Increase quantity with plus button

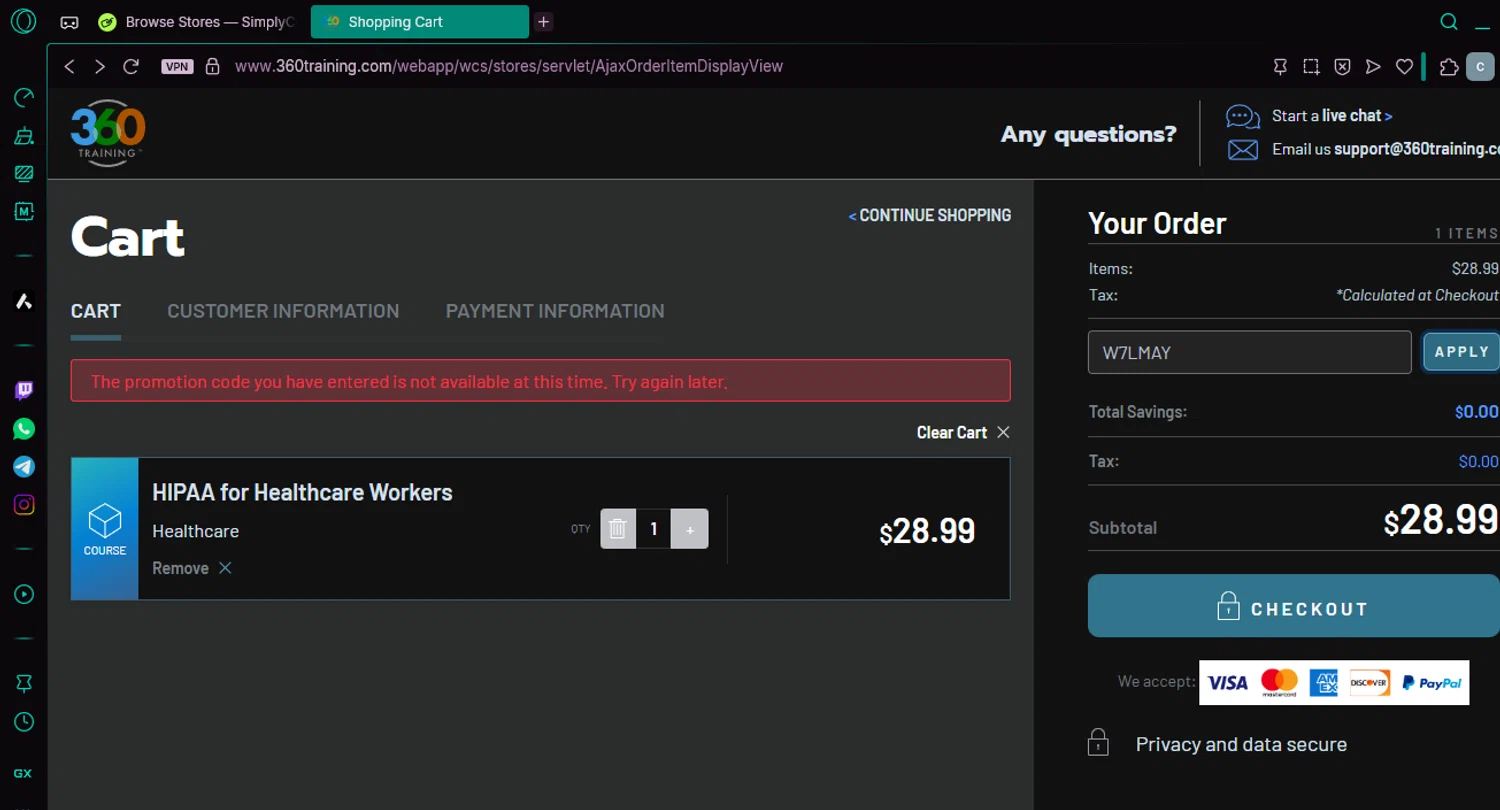click(690, 529)
